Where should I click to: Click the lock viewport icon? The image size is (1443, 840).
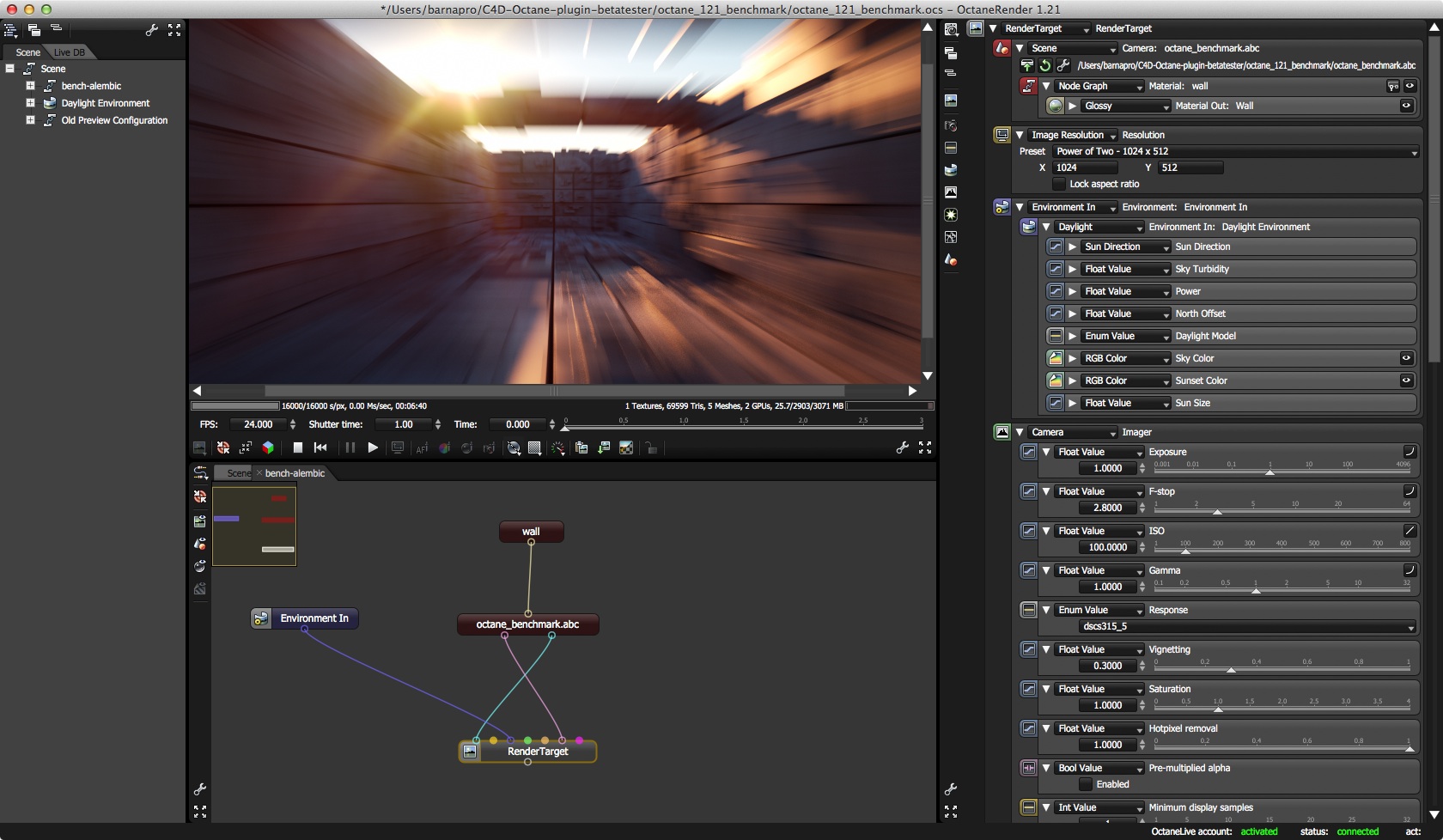(x=651, y=447)
